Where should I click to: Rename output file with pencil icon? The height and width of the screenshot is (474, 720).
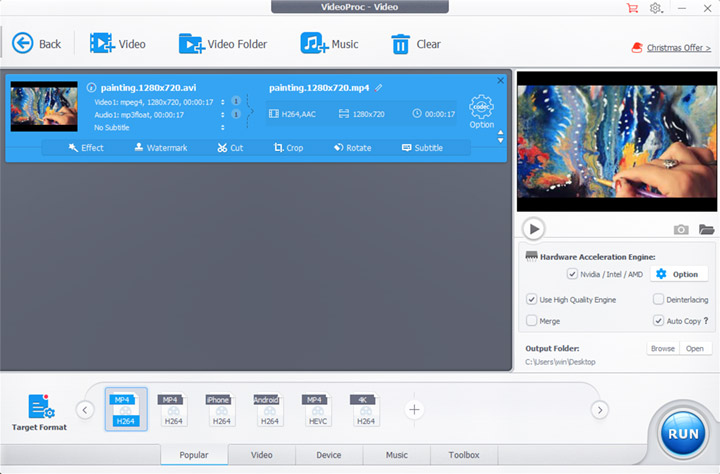[378, 87]
